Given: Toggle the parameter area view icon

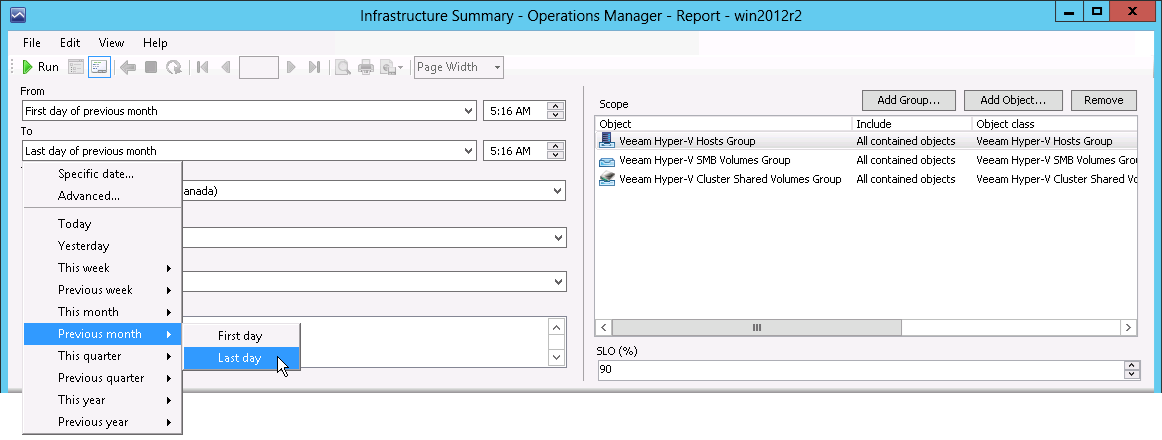Looking at the screenshot, I should [x=99, y=67].
